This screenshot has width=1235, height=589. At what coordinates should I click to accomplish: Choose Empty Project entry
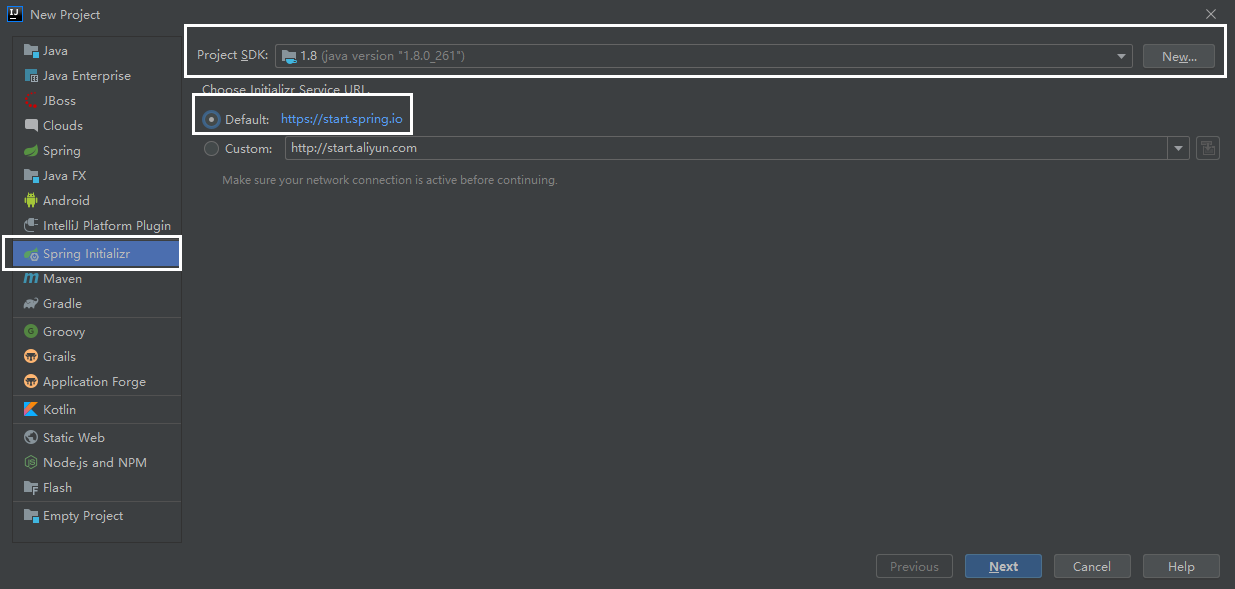tap(97, 516)
